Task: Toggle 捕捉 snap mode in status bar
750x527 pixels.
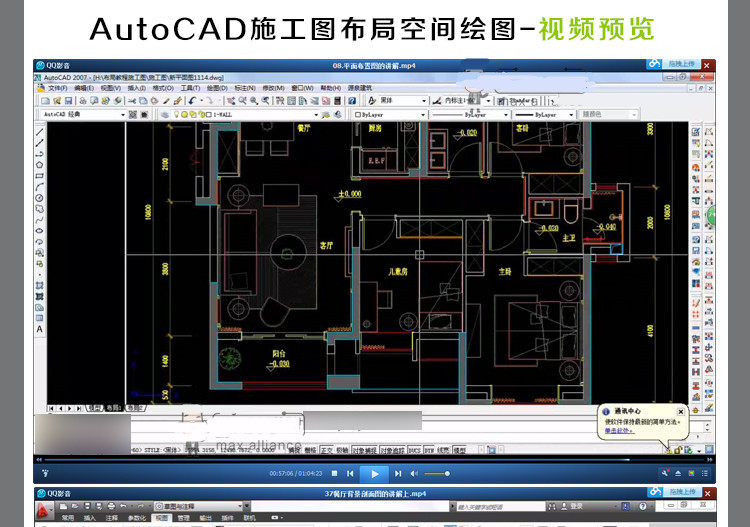Action: tap(296, 450)
